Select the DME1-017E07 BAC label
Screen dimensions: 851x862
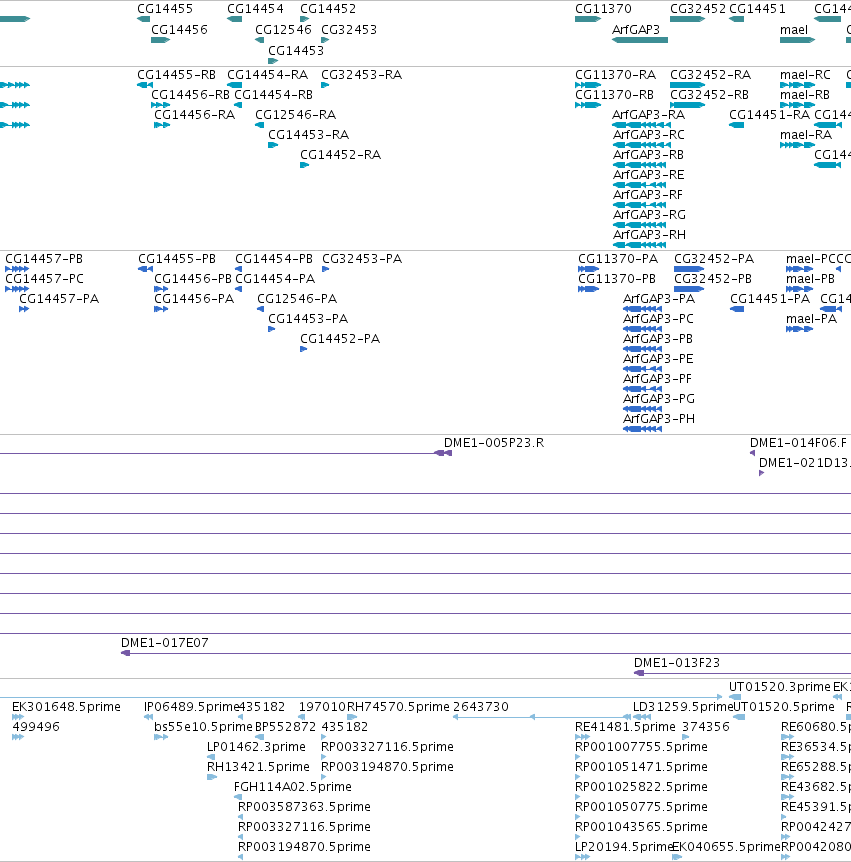coord(164,643)
